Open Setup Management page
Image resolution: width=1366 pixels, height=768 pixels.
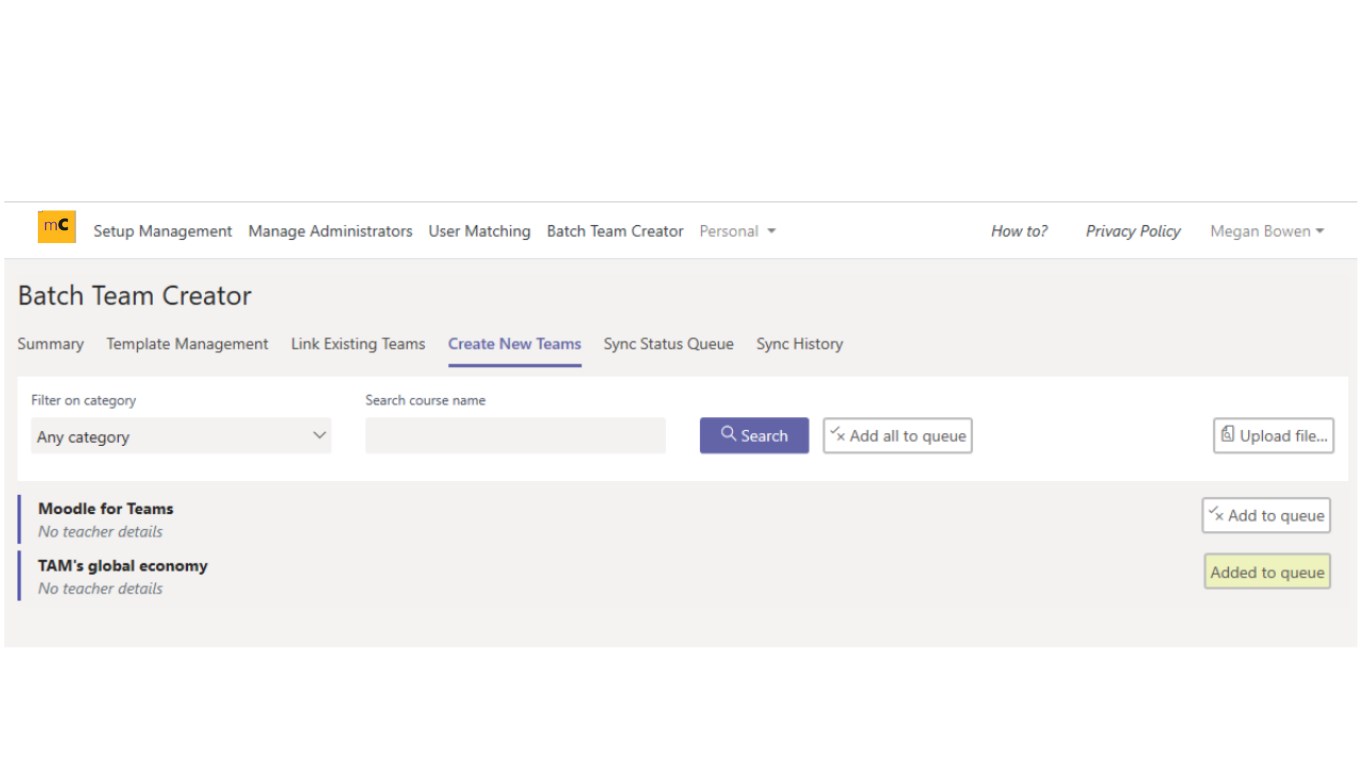point(163,231)
